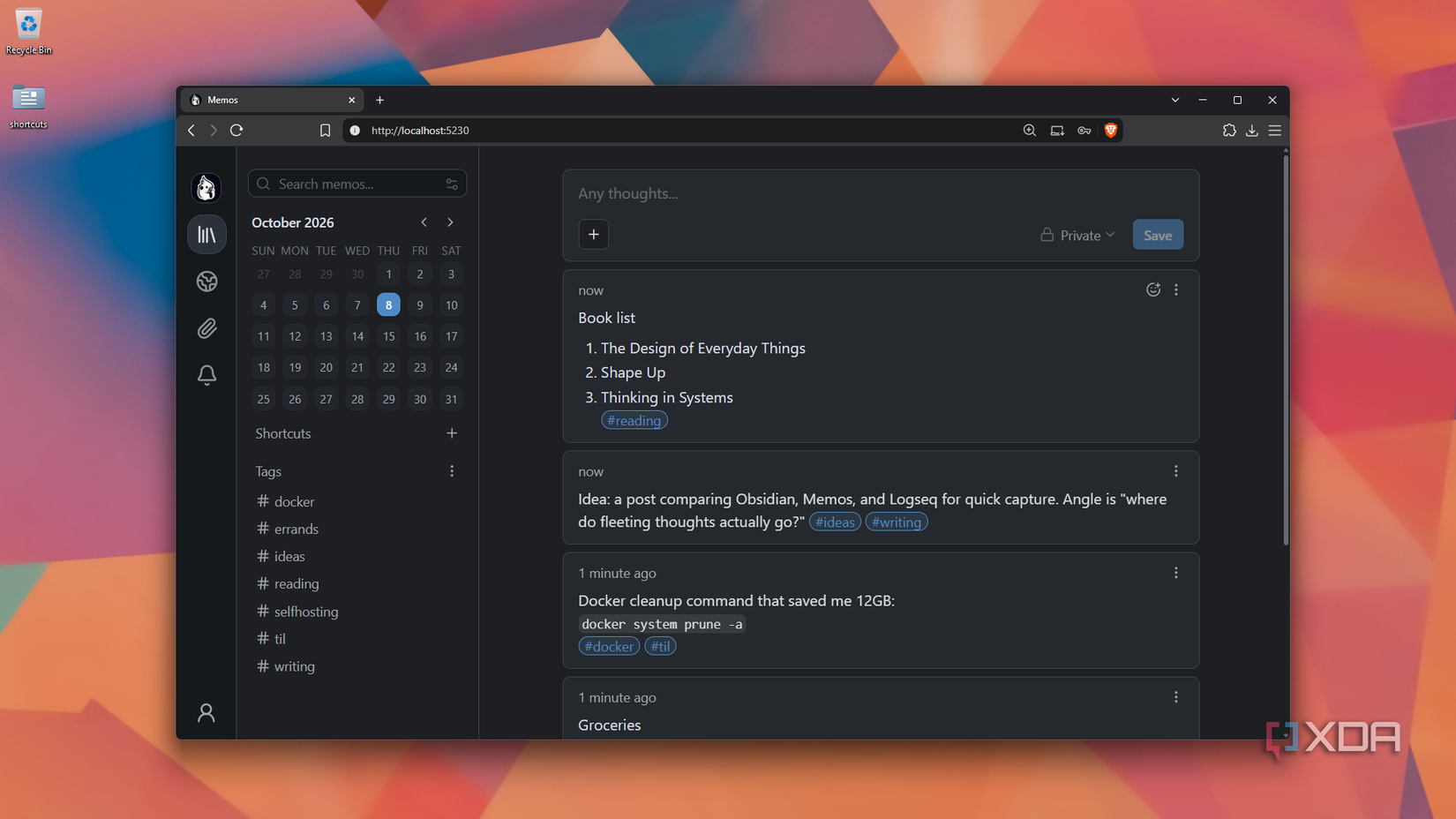Open browser extensions puzzle icon
This screenshot has height=819, width=1456.
(x=1229, y=130)
